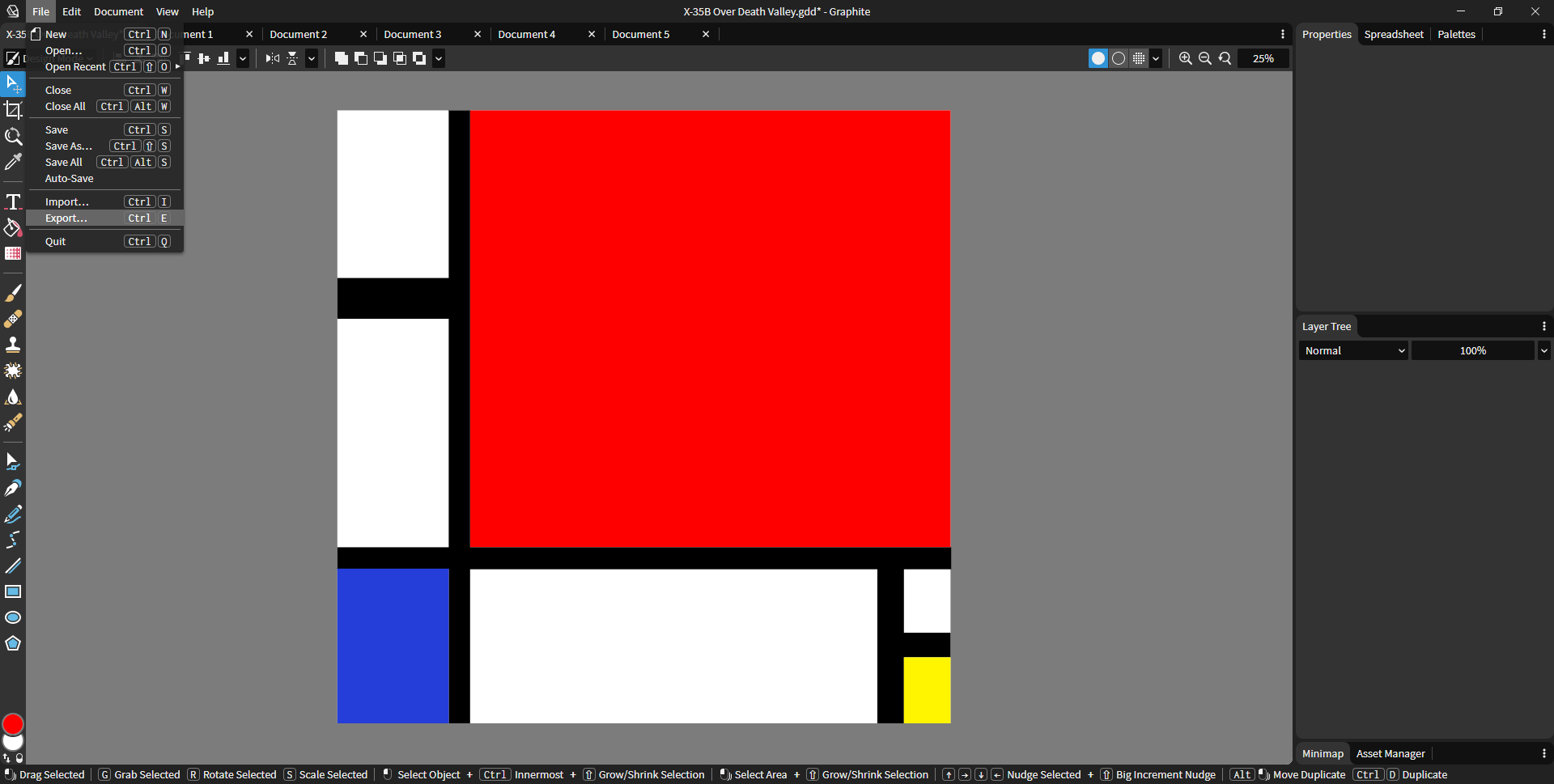Open the Normal blend mode dropdown
Screen dimensions: 1554x784
1354,350
